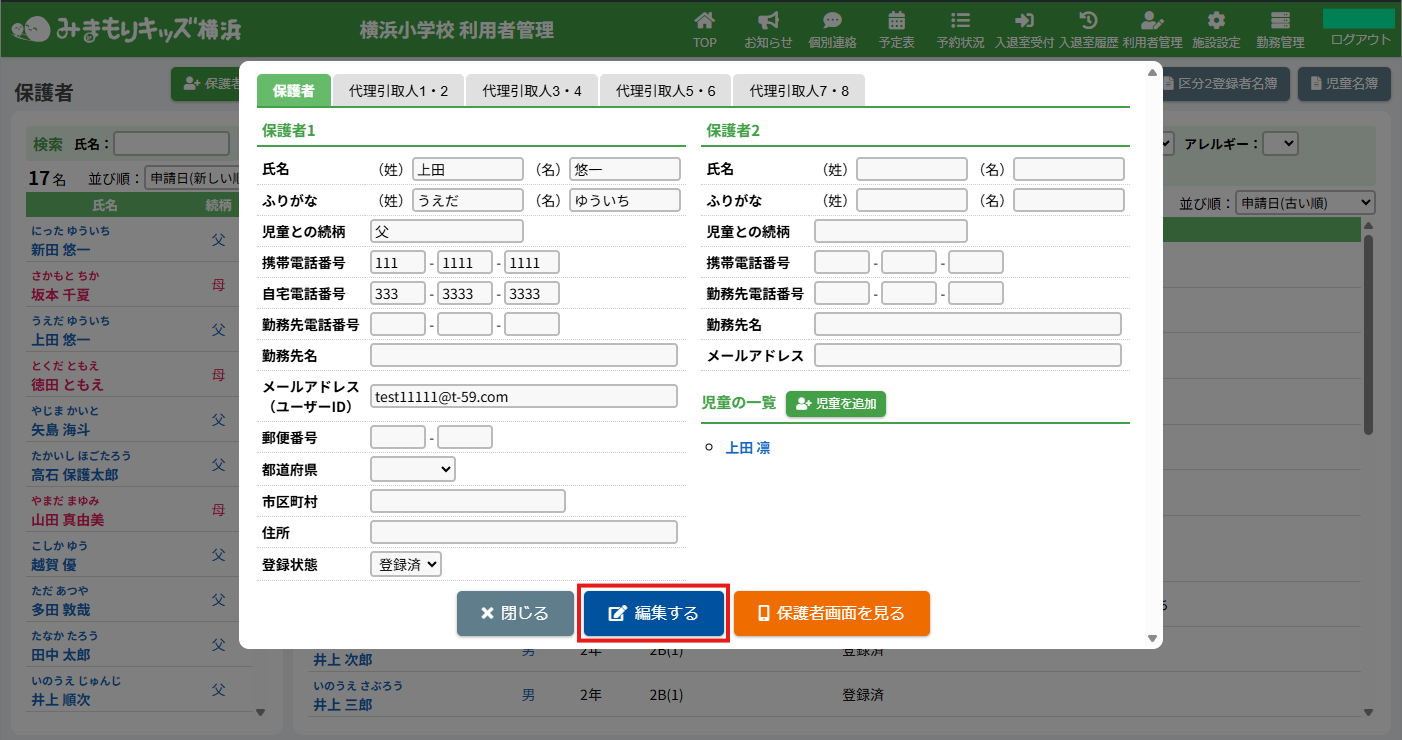Click the 児童を追加 button
This screenshot has height=740, width=1402.
[836, 404]
